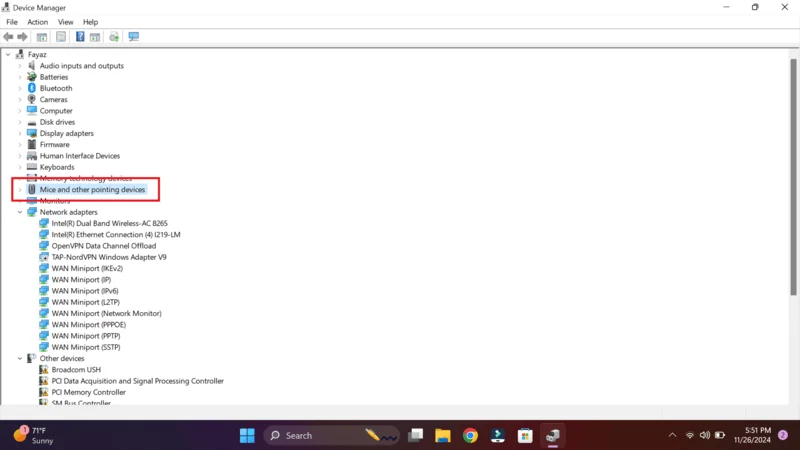
Task: Click the Cameras category icon
Action: pyautogui.click(x=32, y=99)
